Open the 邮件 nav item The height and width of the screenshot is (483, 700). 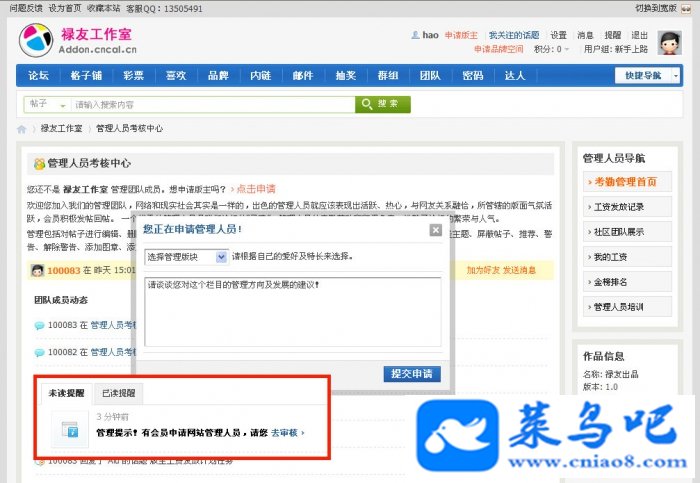[303, 75]
